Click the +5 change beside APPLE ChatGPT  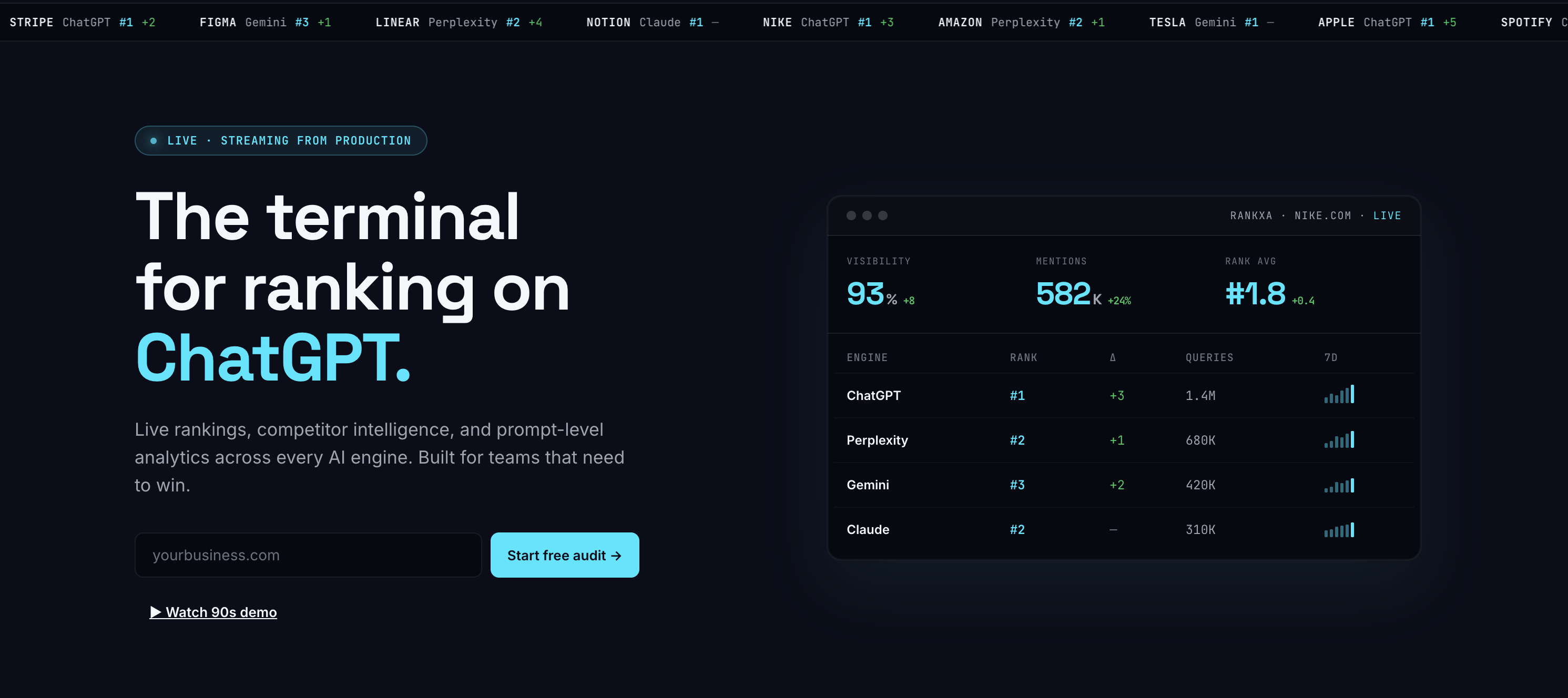1449,22
